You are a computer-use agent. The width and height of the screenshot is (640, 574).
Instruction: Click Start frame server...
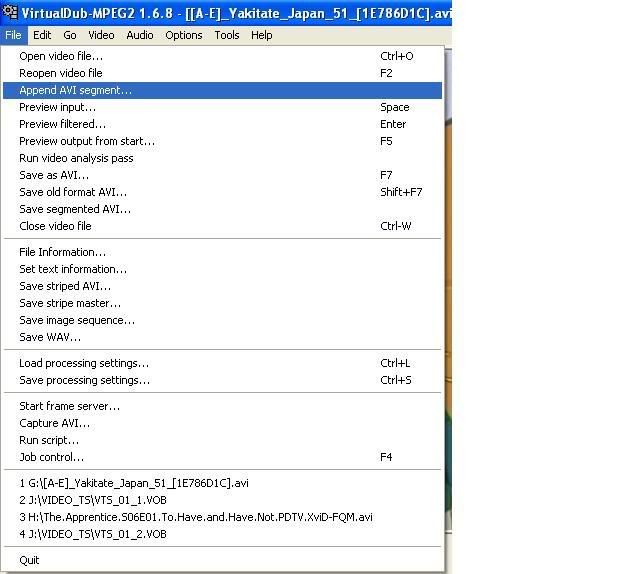click(222, 406)
